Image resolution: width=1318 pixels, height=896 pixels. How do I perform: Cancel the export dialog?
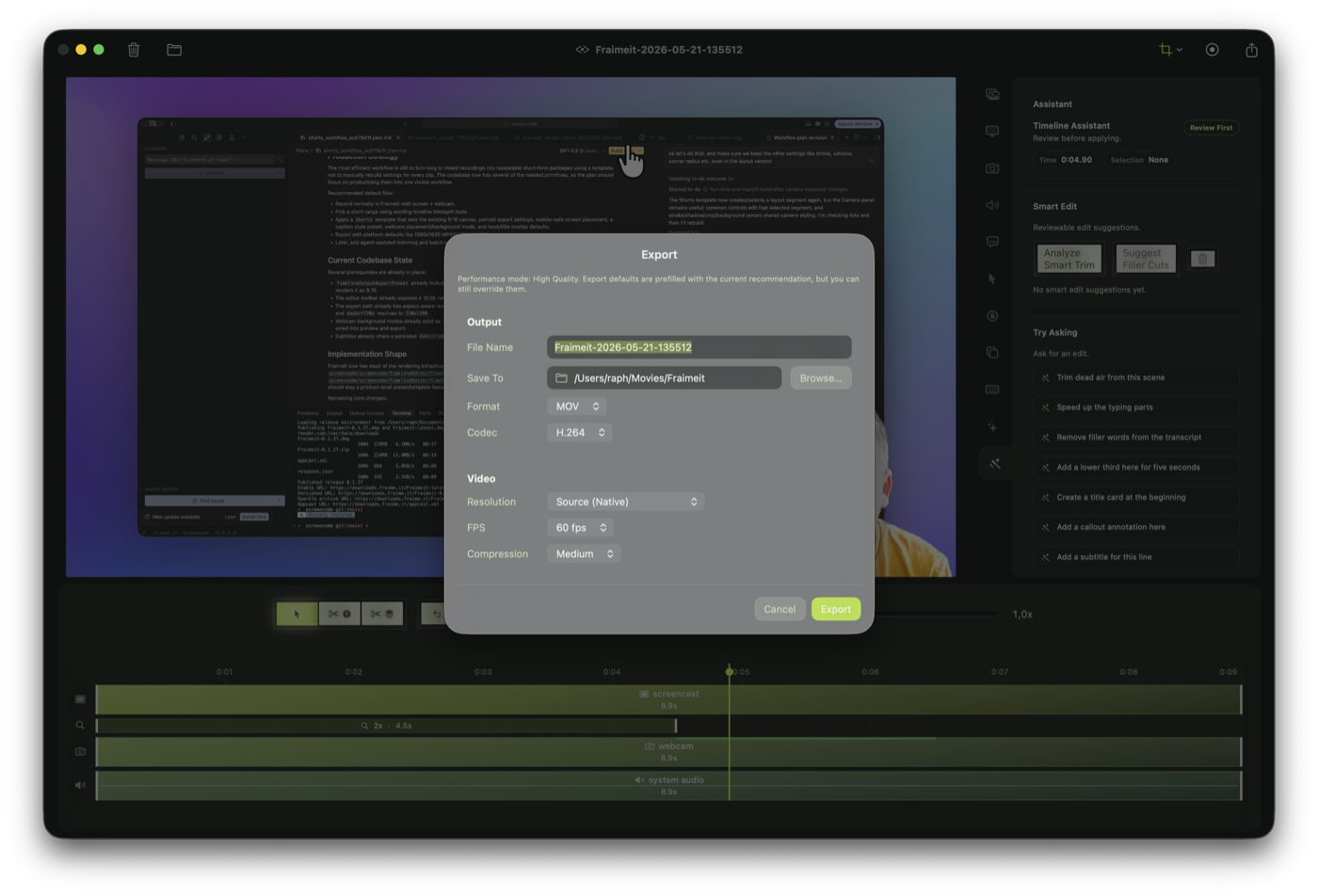780,609
